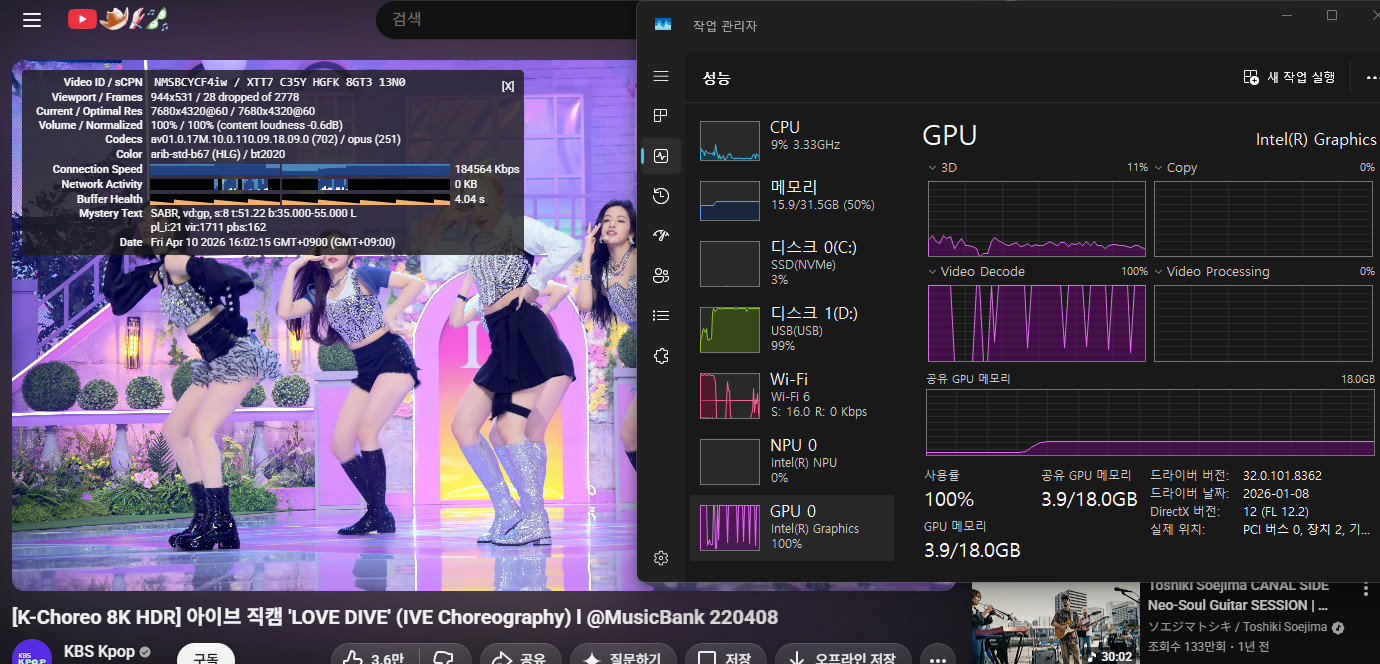Click the YouTube search box
1380x664 pixels.
click(x=508, y=19)
